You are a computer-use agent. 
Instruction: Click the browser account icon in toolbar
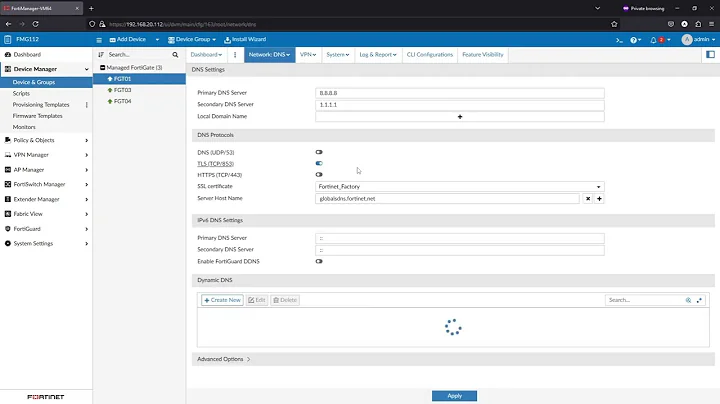click(684, 24)
